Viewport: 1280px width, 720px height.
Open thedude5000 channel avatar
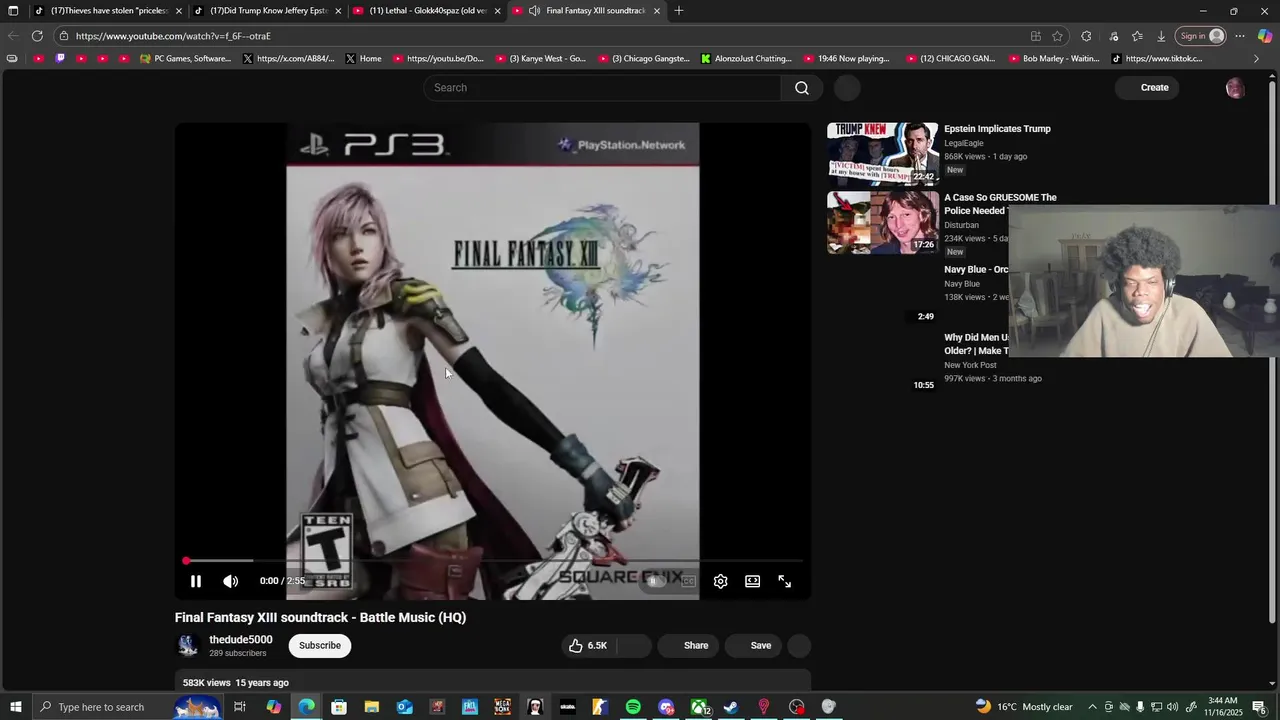click(x=188, y=646)
